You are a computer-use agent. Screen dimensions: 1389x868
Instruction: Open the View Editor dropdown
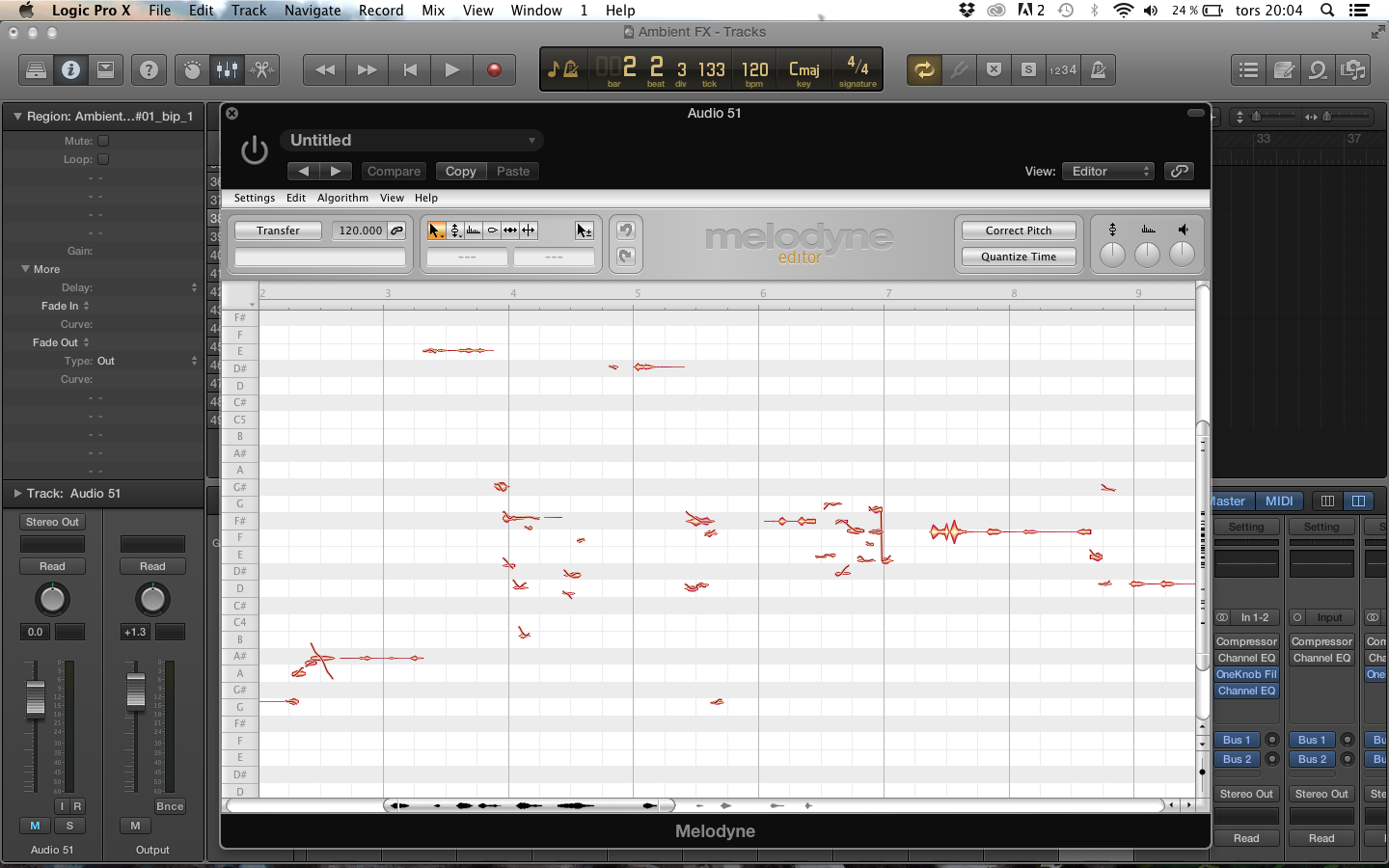tap(1107, 171)
